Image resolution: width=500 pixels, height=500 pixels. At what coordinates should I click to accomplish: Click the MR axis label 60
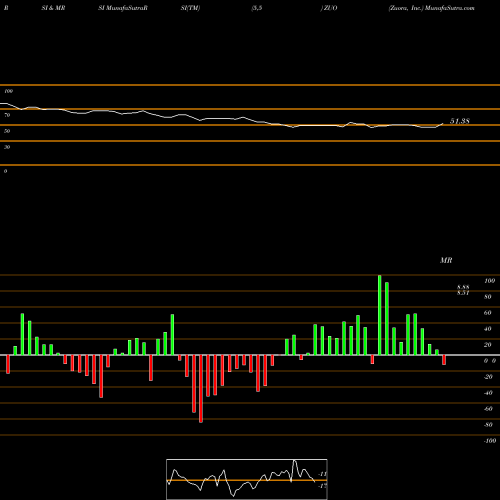coord(488,313)
